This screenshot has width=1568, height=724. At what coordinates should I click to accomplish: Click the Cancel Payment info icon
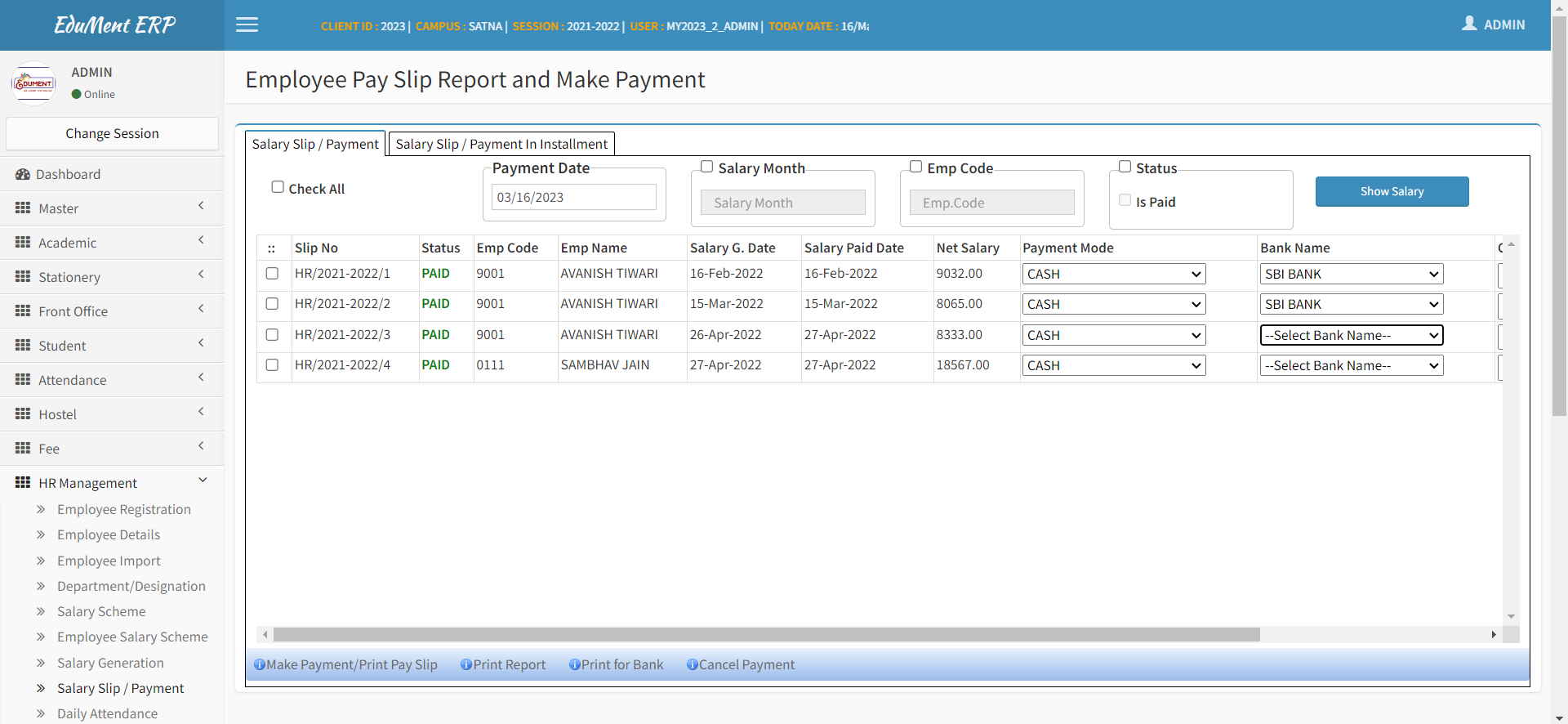[x=692, y=665]
